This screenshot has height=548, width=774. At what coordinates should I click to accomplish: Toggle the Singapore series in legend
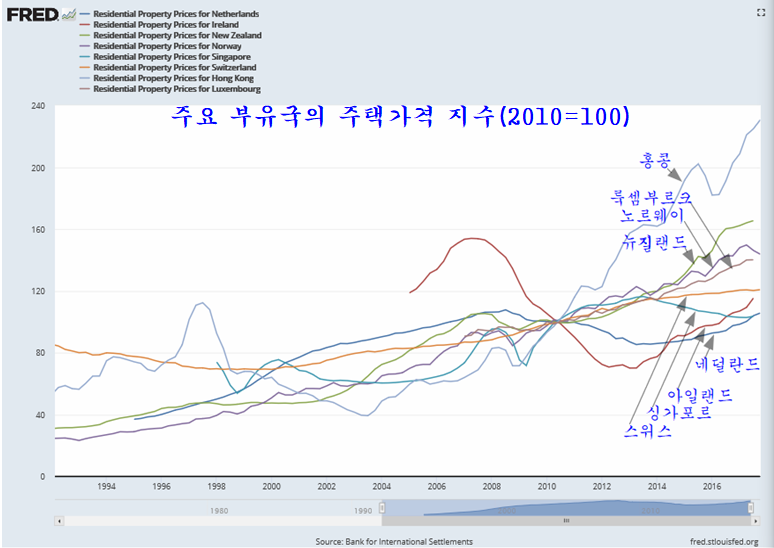pos(165,57)
